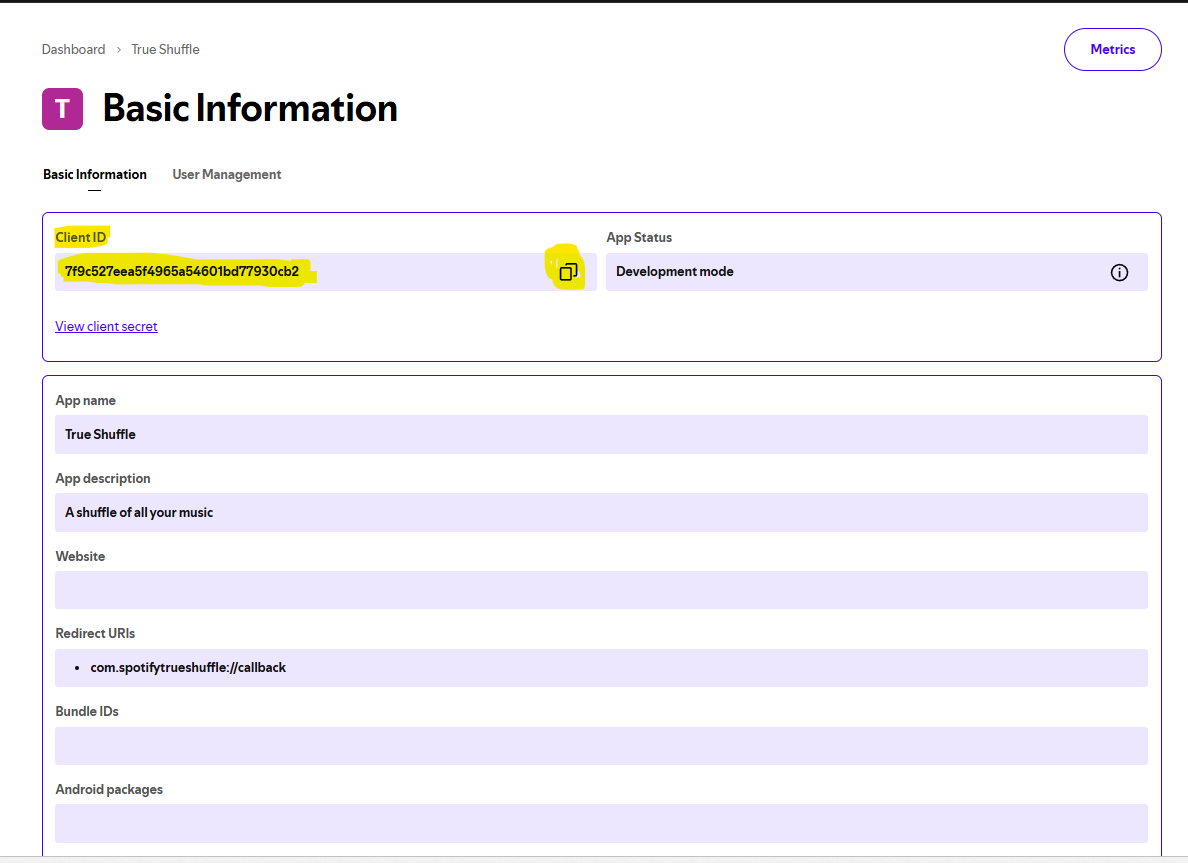Open the Metrics button

(x=1112, y=49)
